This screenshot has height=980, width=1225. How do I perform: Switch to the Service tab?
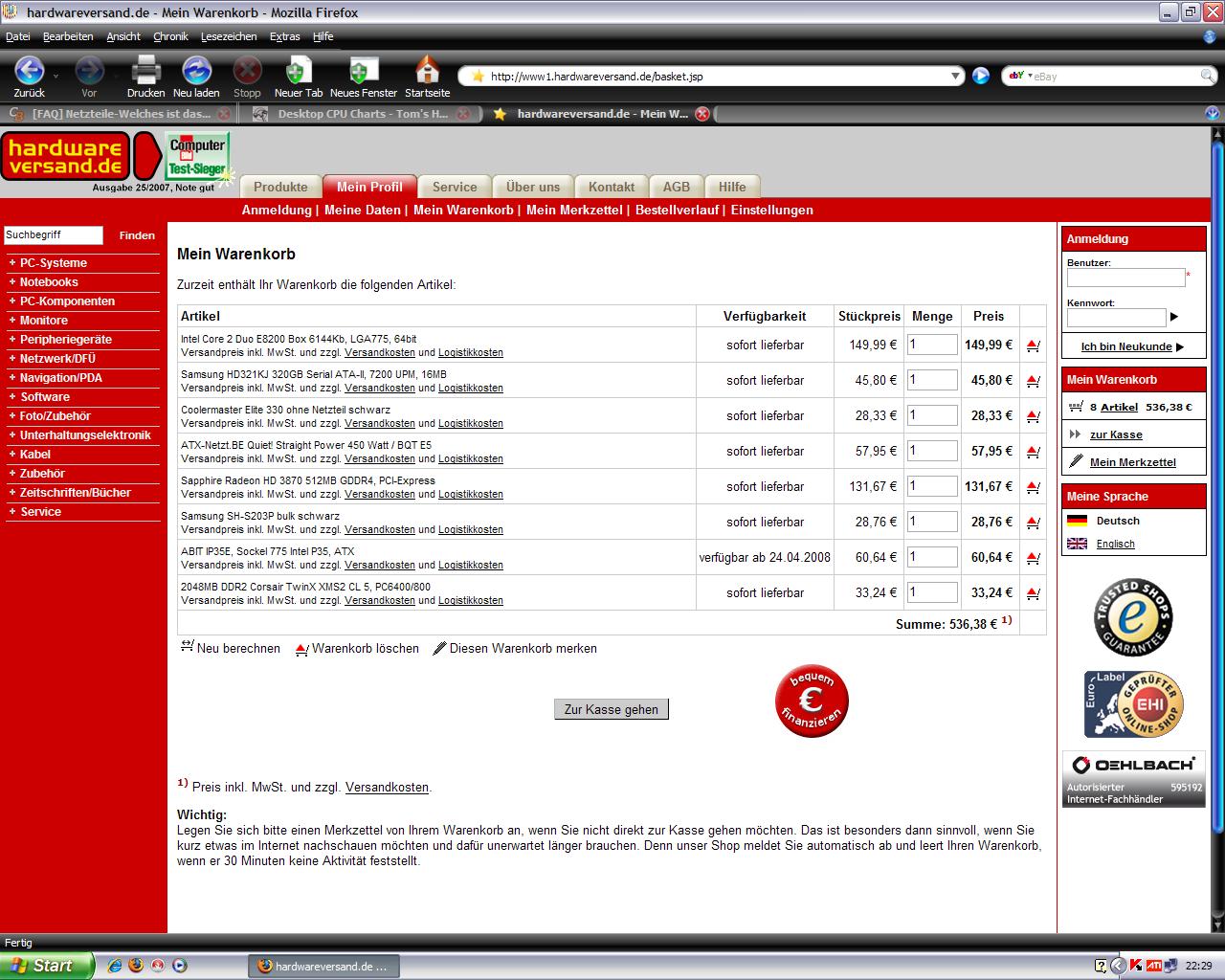click(x=455, y=187)
